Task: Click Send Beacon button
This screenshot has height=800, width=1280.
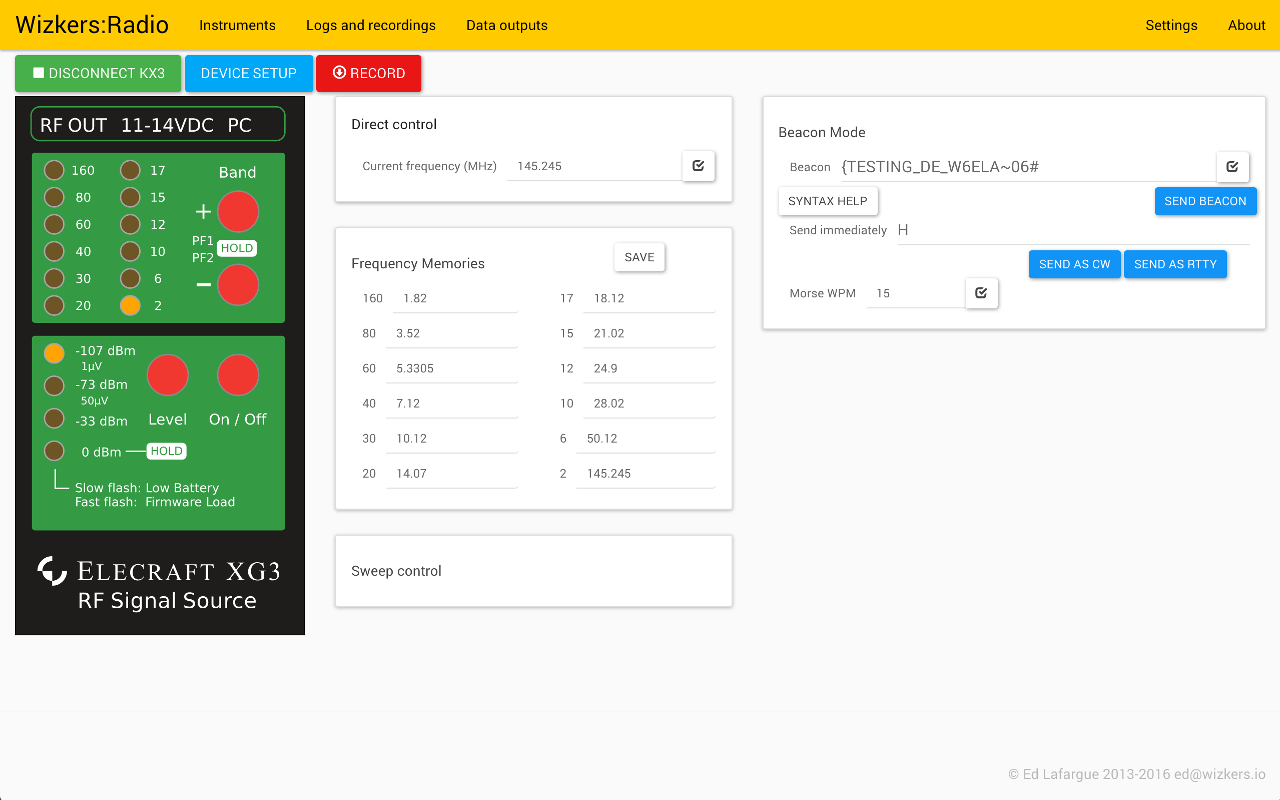Action: click(x=1205, y=201)
